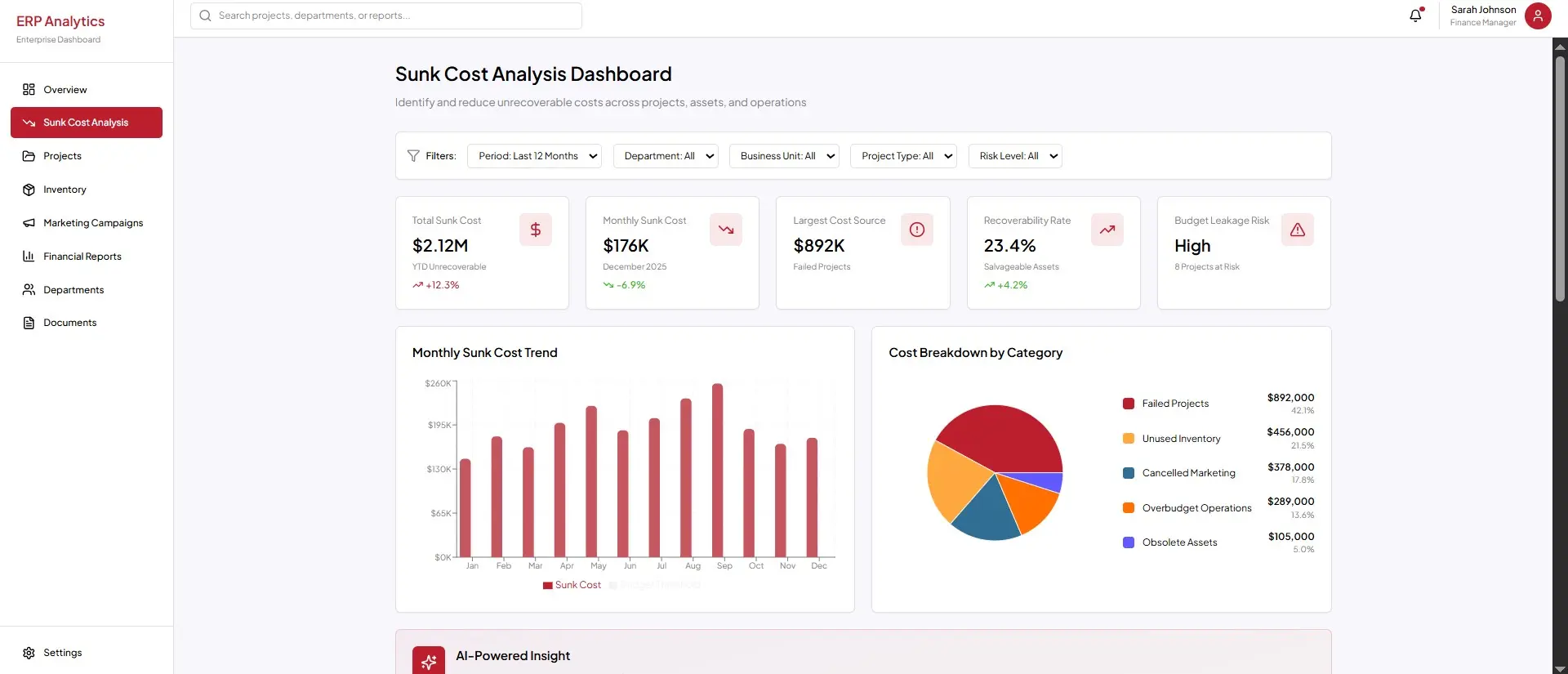The height and width of the screenshot is (674, 1568).
Task: Click the notification bell icon
Action: [1415, 16]
